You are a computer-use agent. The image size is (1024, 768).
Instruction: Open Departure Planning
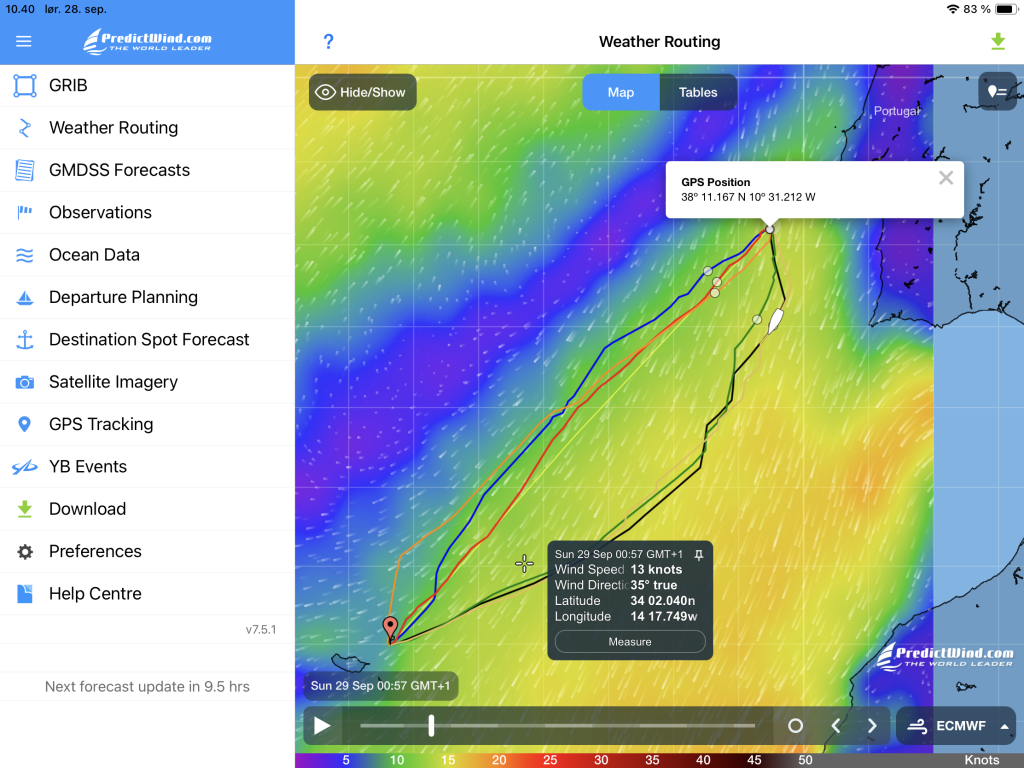coord(147,298)
